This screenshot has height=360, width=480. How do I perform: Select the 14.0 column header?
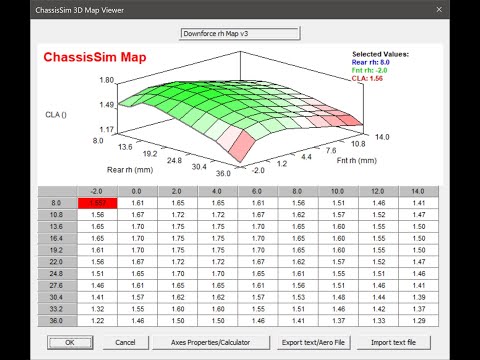click(x=419, y=191)
